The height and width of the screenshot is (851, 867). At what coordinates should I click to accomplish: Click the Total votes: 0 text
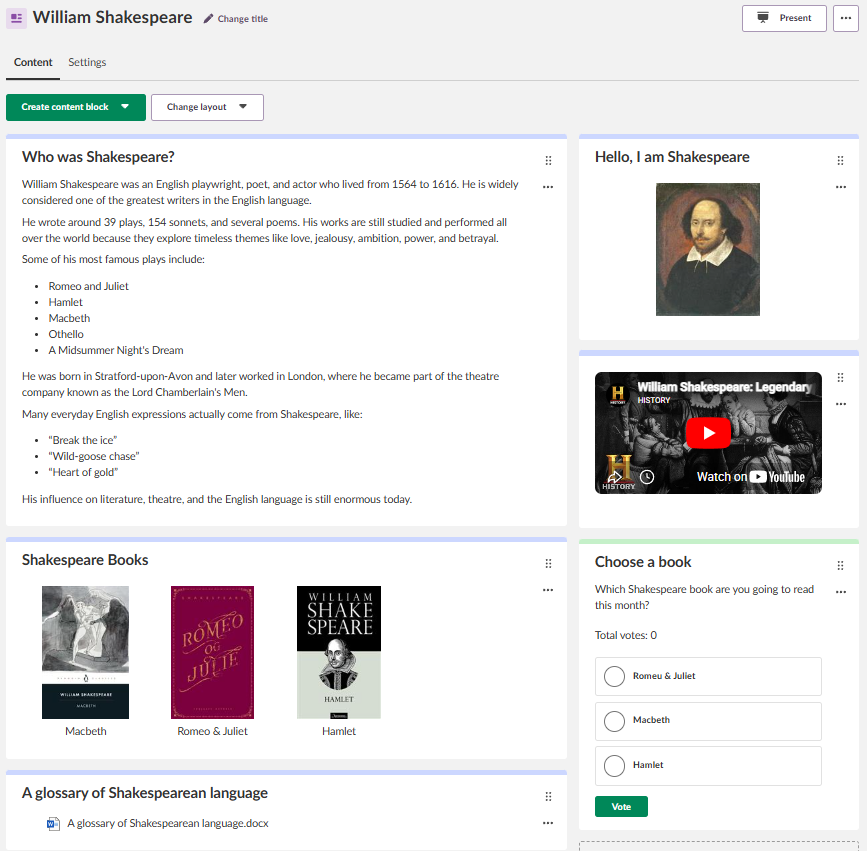click(x=626, y=635)
